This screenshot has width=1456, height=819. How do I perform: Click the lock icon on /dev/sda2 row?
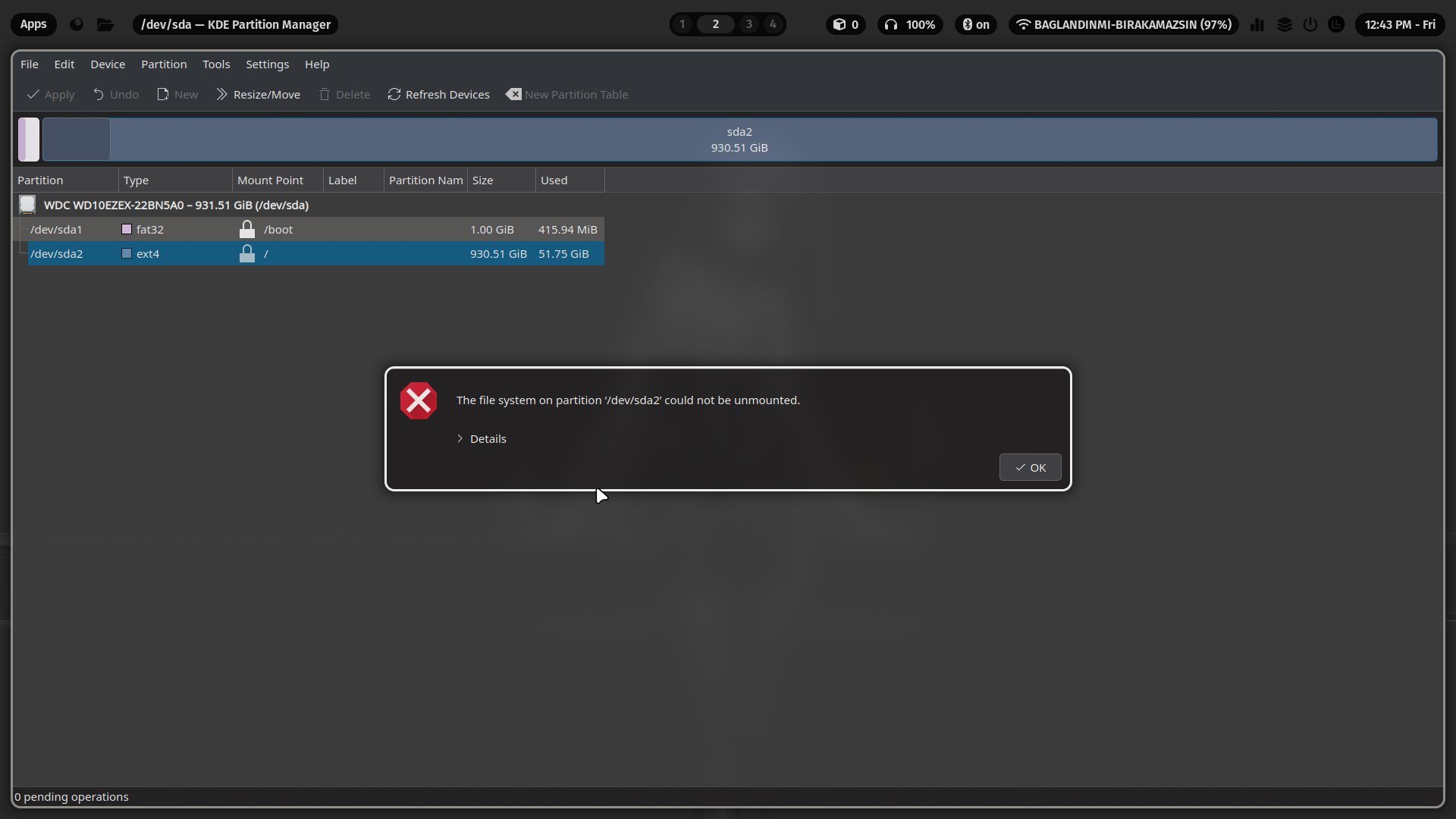(x=246, y=253)
